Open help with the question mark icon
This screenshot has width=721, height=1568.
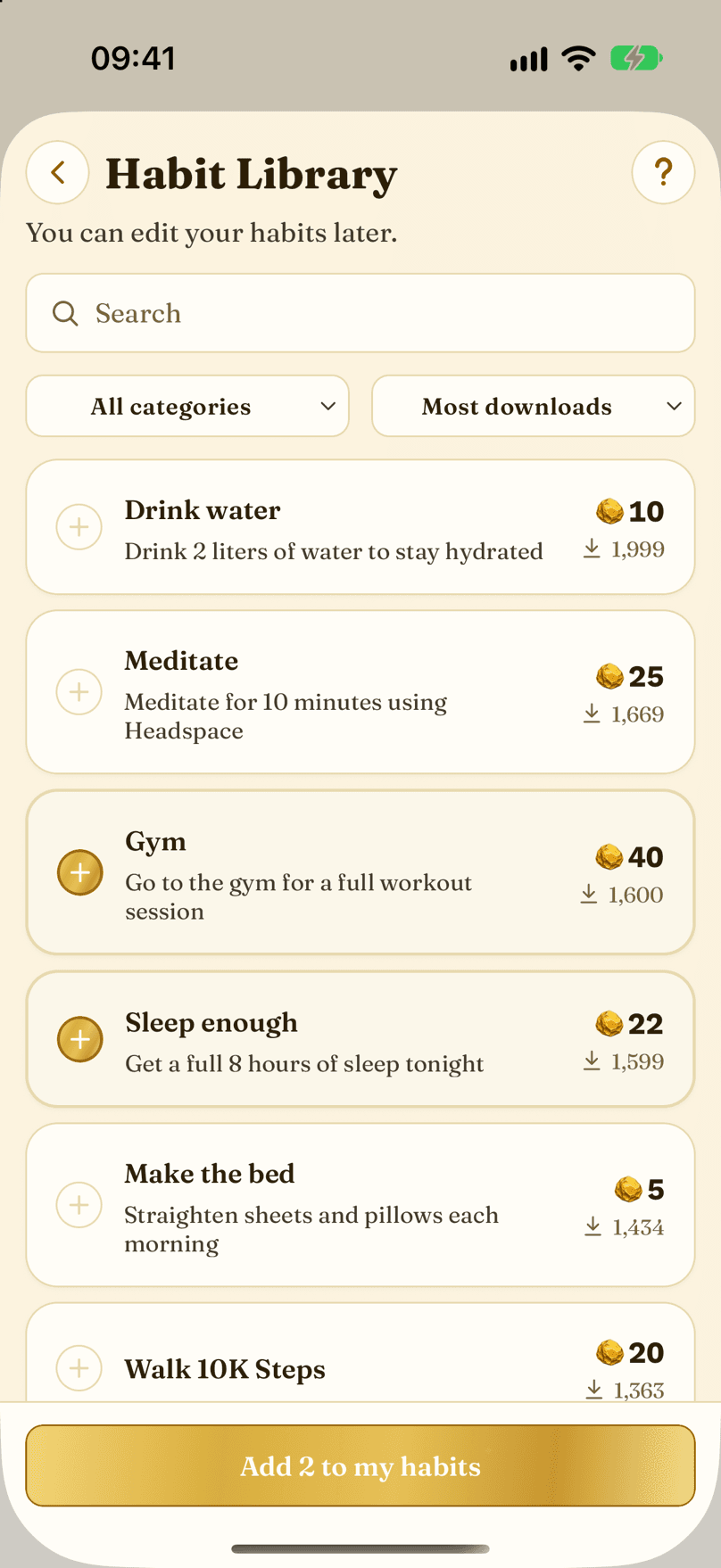click(x=663, y=172)
